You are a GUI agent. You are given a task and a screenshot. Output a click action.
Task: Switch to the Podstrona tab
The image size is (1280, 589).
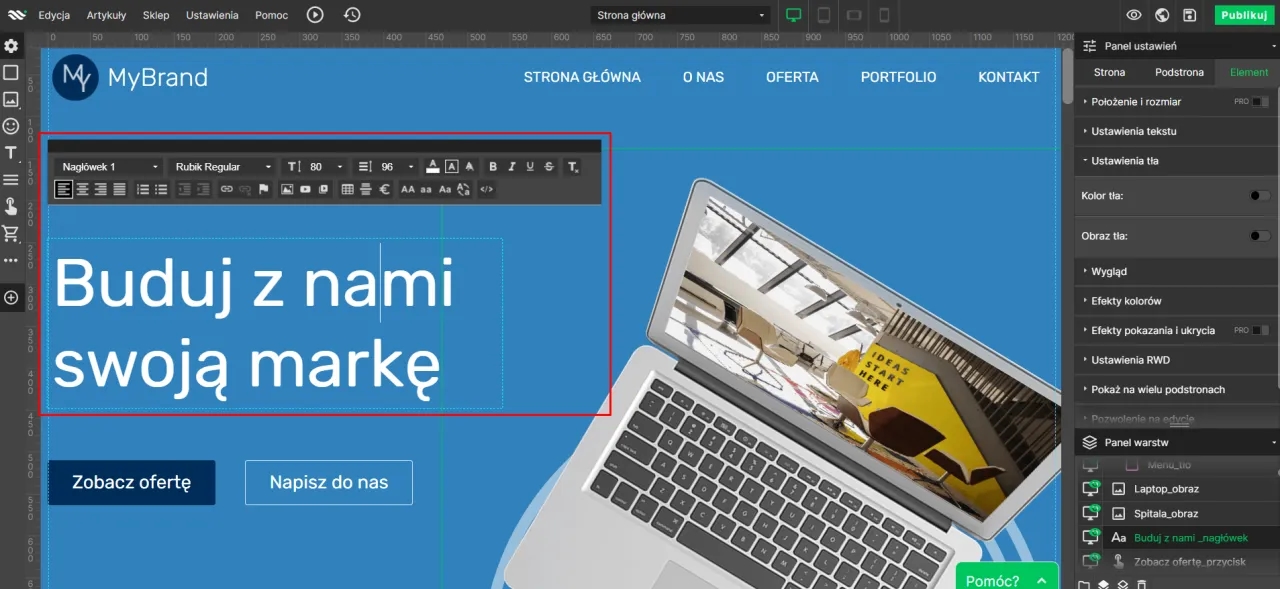click(x=1179, y=72)
